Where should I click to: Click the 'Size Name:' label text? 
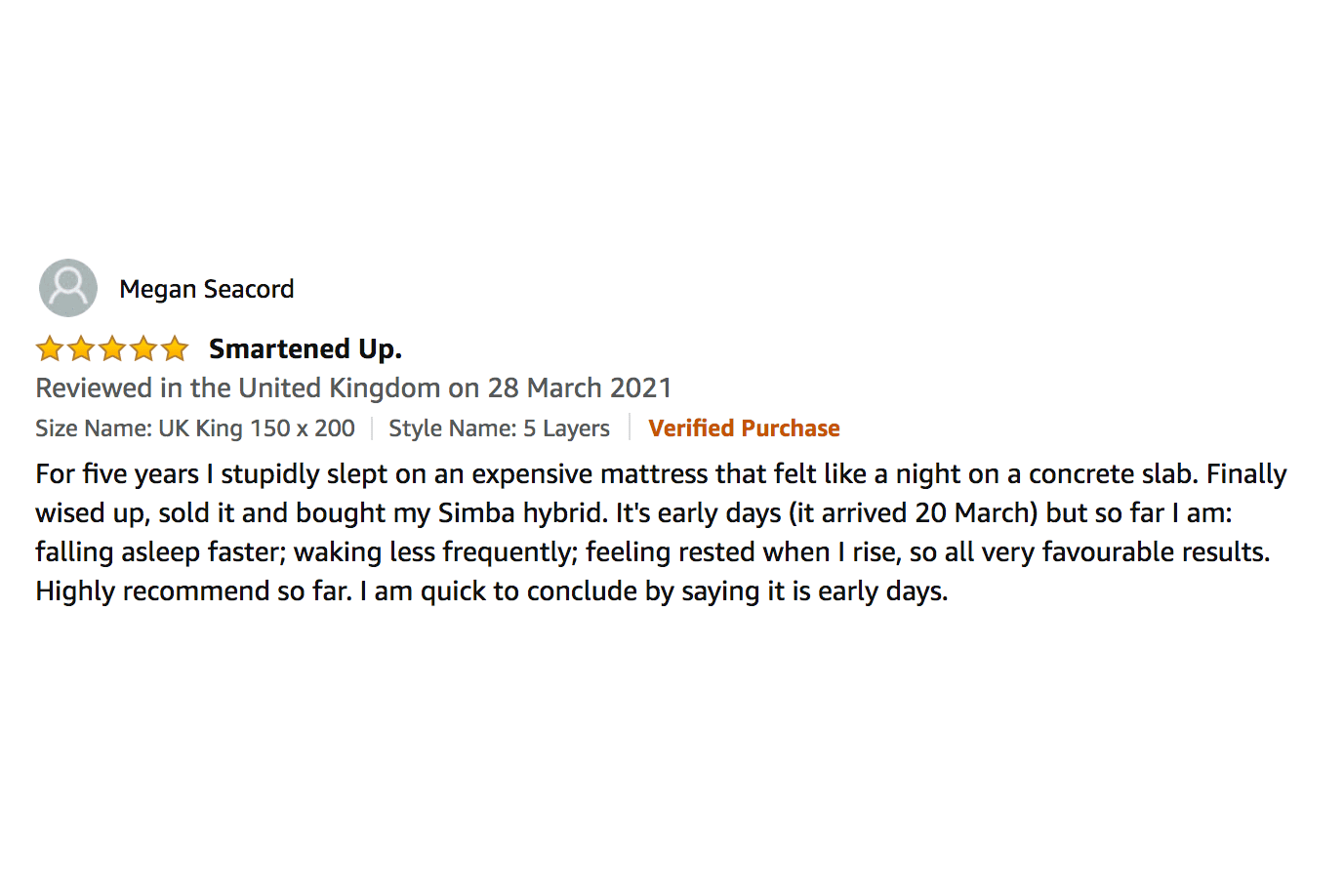pyautogui.click(x=93, y=428)
